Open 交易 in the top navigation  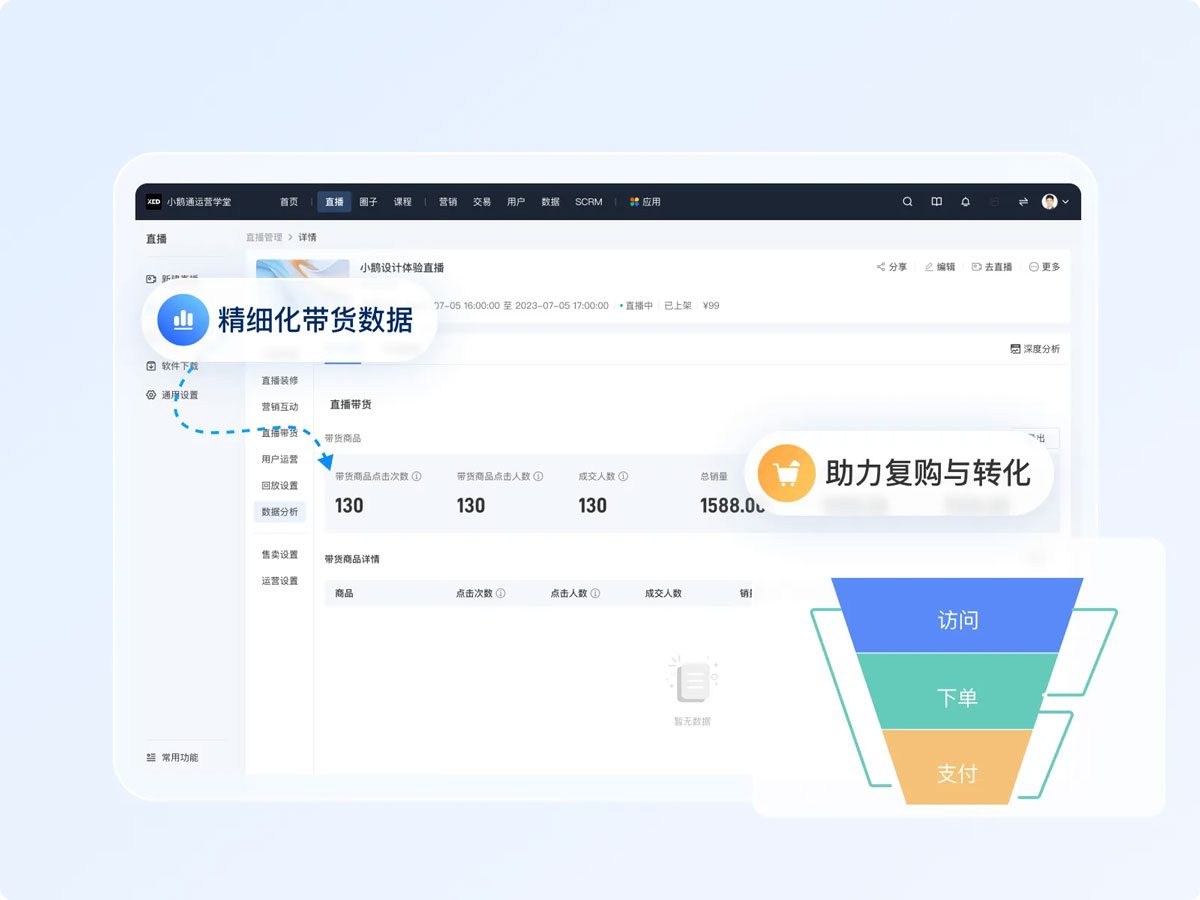coord(482,202)
